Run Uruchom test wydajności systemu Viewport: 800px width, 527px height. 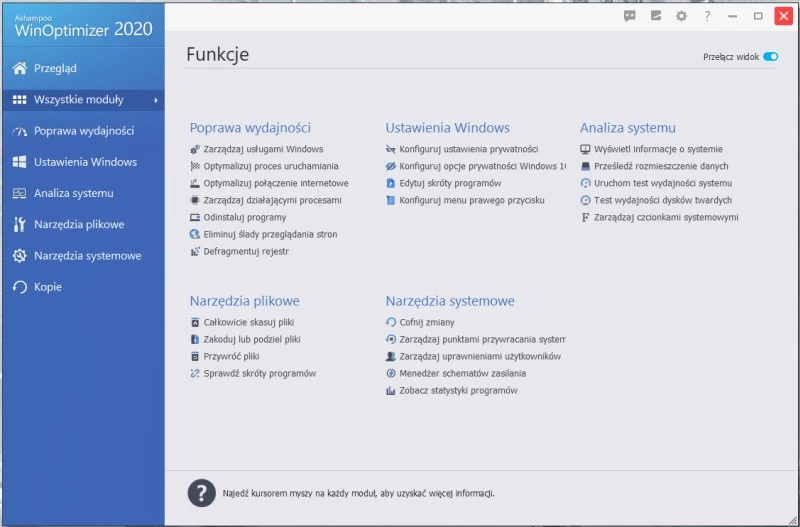pyautogui.click(x=662, y=183)
